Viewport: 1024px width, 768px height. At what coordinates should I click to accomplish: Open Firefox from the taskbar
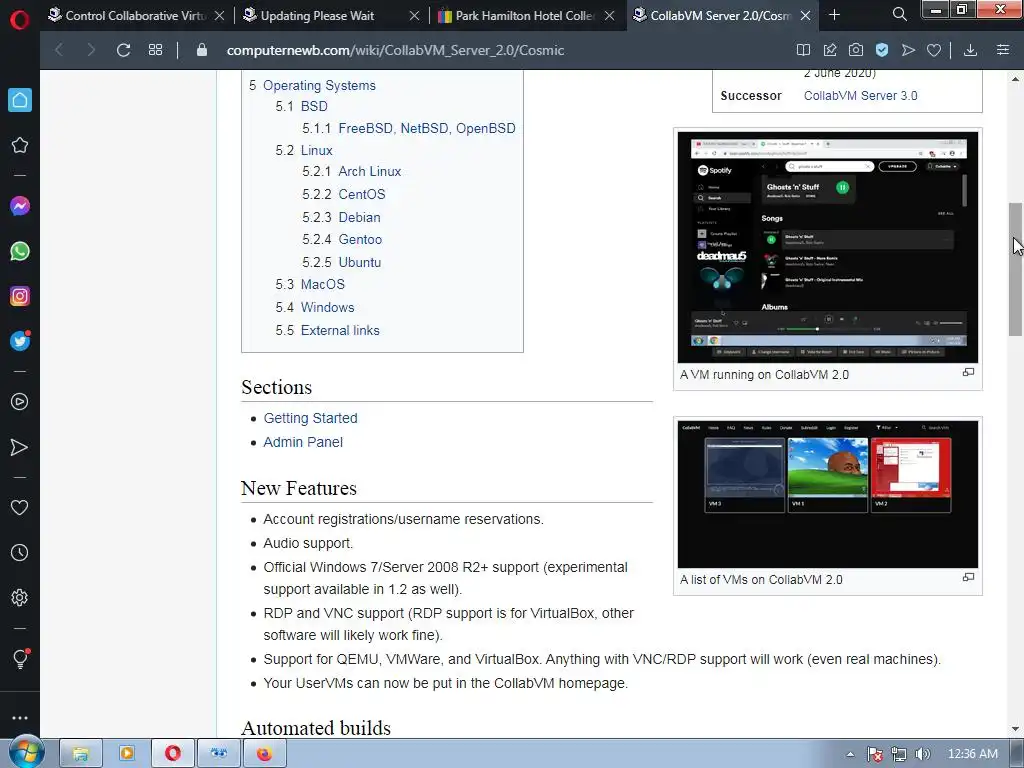tap(264, 754)
